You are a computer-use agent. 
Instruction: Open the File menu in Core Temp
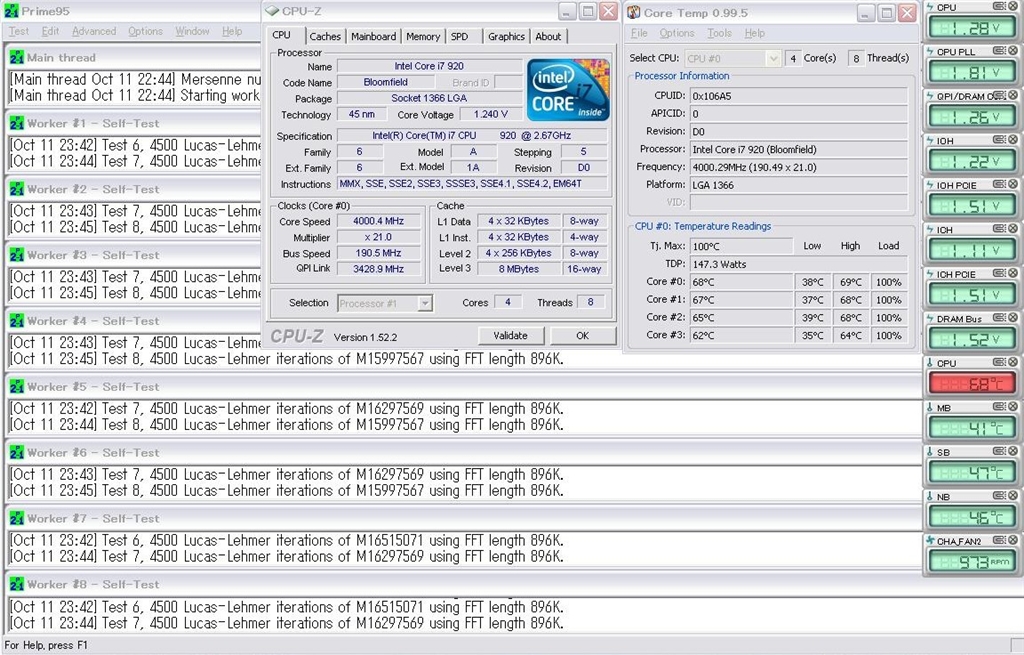pos(639,33)
